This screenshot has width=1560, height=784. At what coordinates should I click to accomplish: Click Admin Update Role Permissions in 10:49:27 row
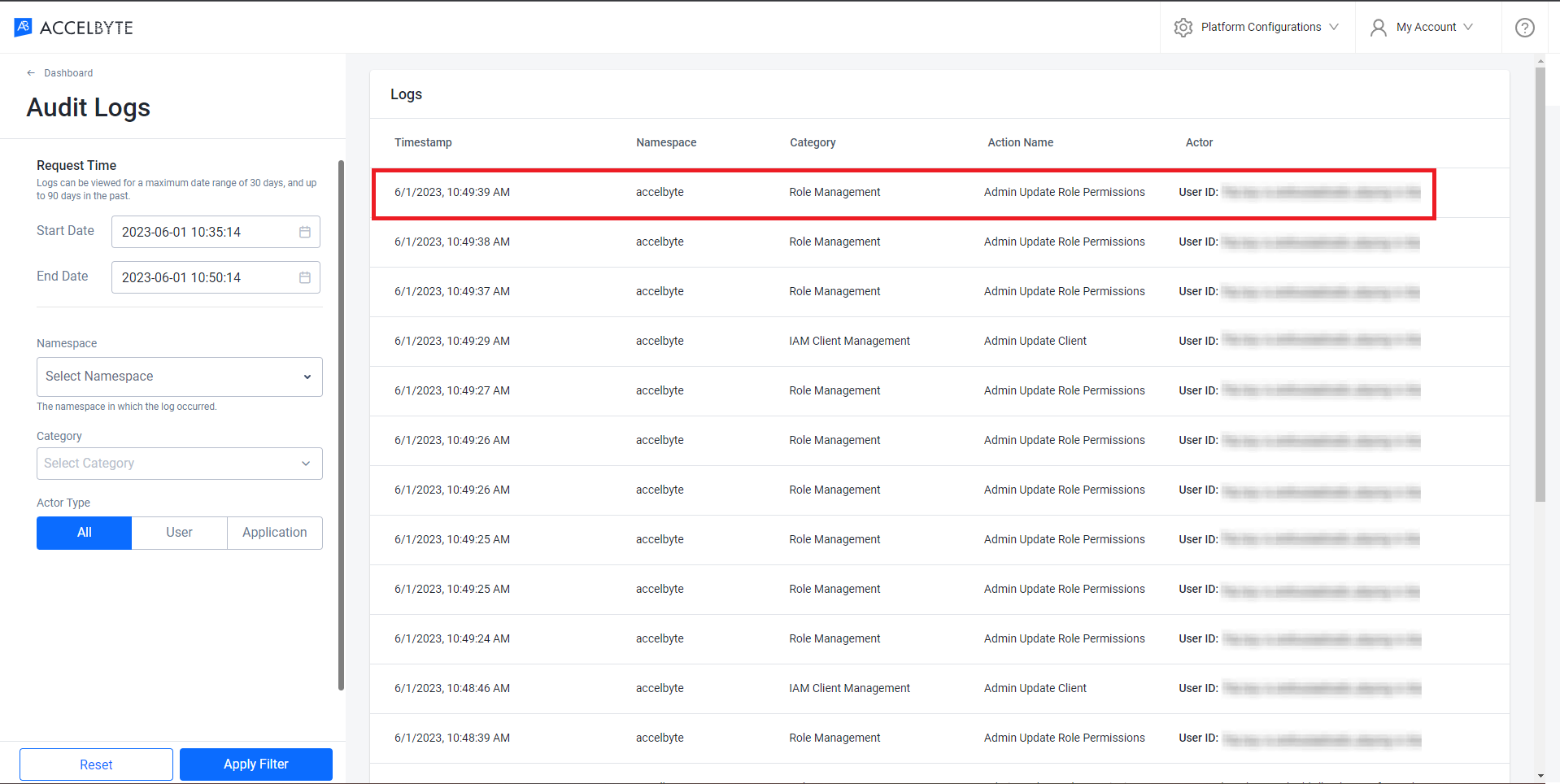(x=1064, y=390)
